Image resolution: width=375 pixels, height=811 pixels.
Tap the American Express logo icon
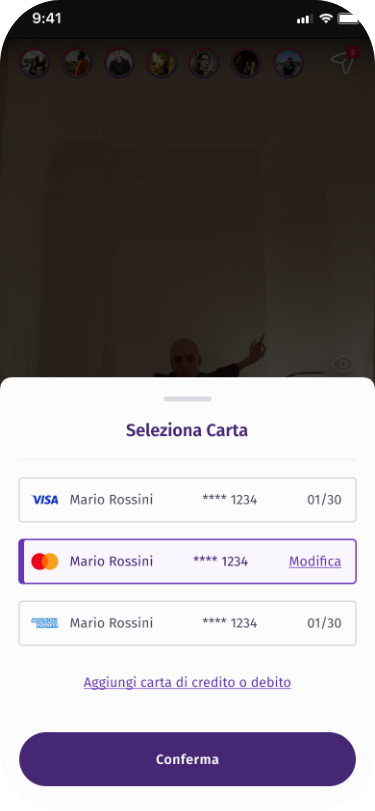(45, 623)
